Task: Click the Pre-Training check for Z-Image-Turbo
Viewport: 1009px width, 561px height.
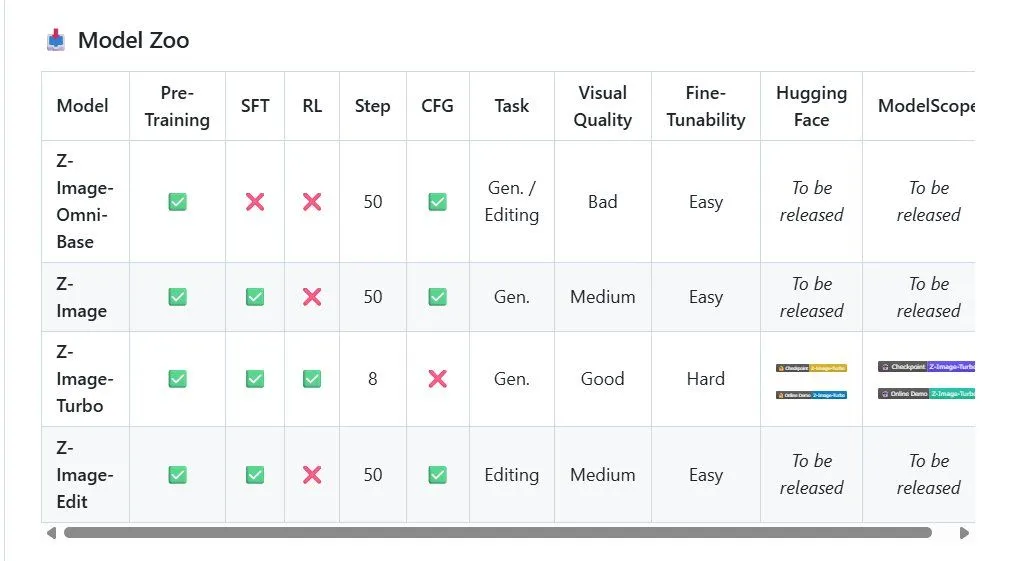Action: point(177,379)
